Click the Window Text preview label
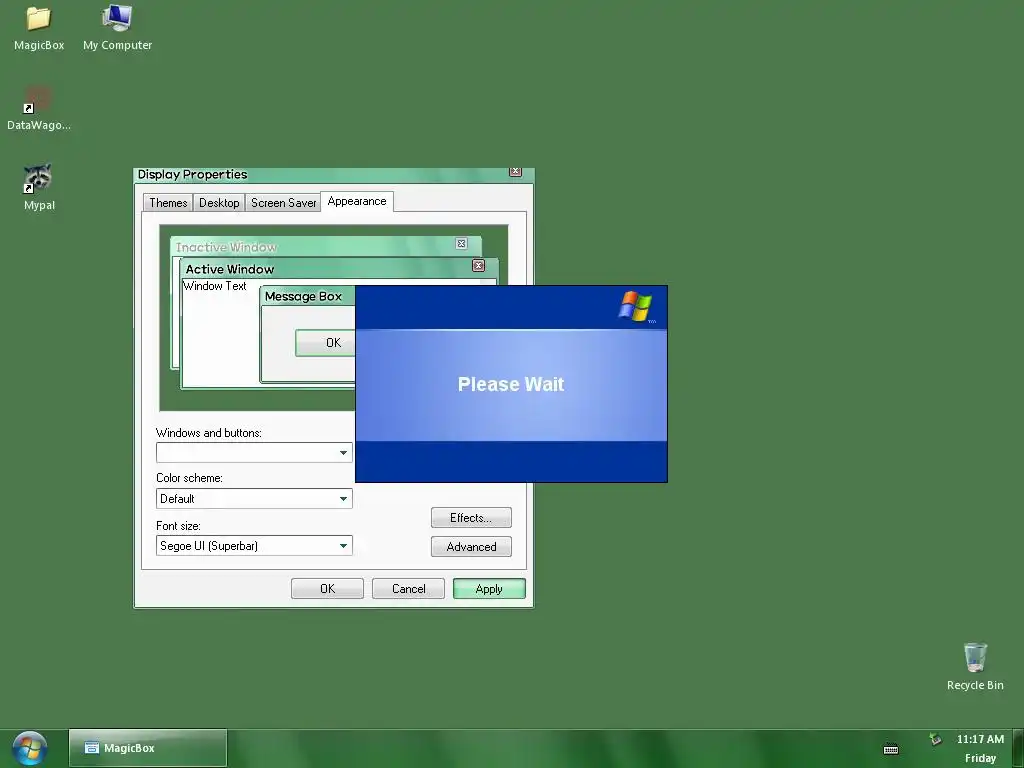Image resolution: width=1024 pixels, height=768 pixels. (x=214, y=286)
